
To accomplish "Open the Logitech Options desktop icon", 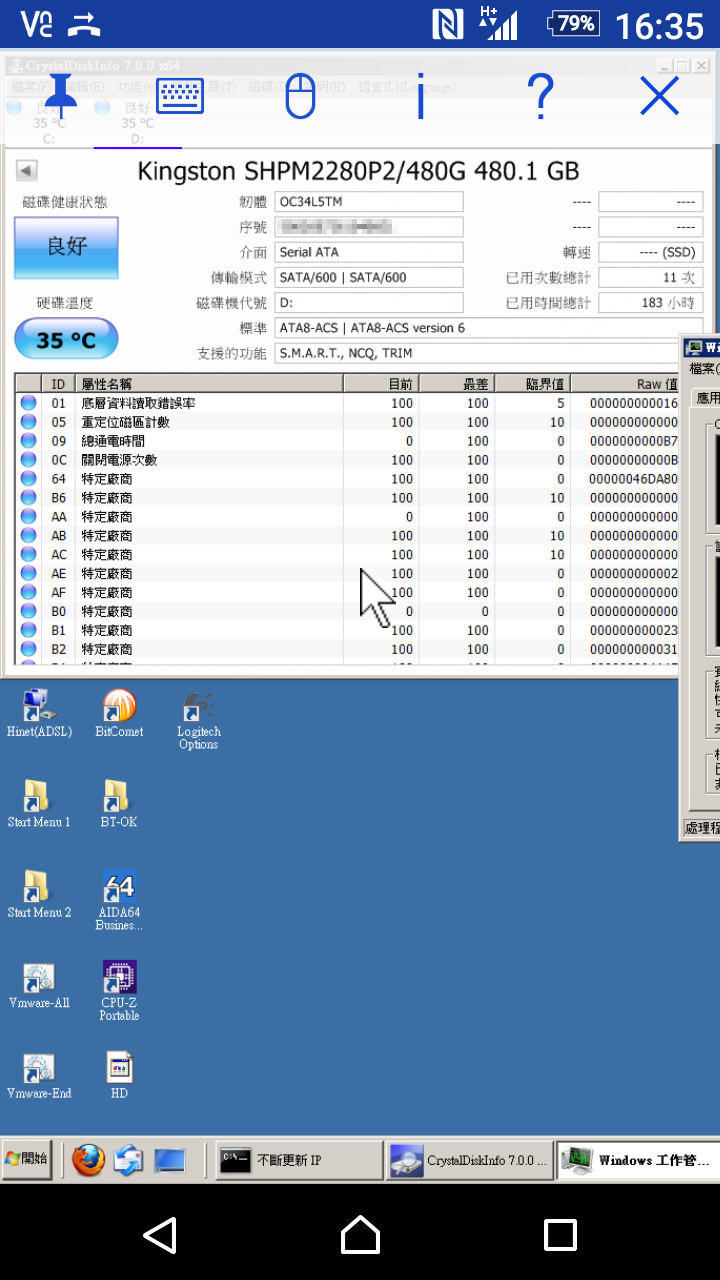I will 198,720.
